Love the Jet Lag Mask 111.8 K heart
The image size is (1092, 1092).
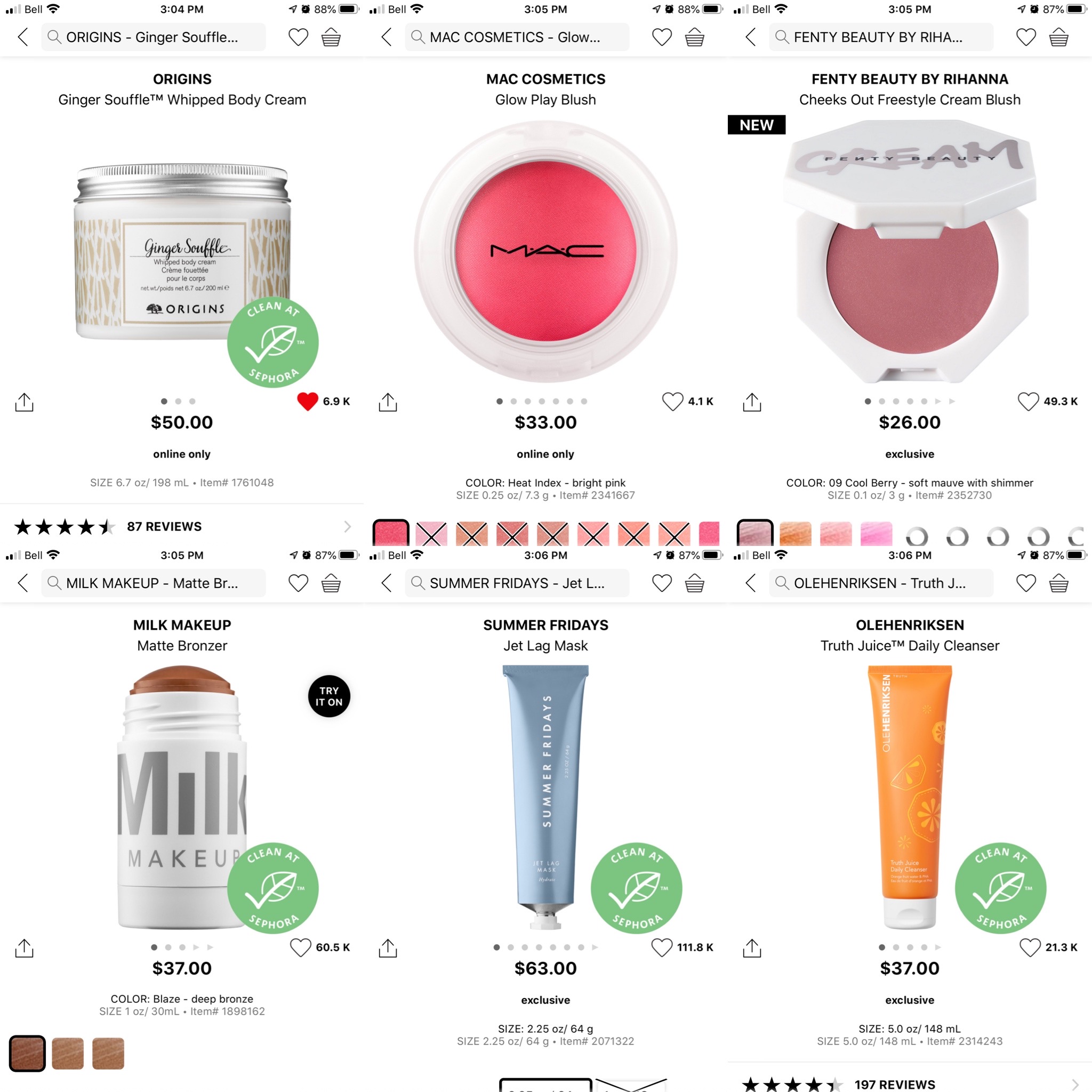[662, 948]
